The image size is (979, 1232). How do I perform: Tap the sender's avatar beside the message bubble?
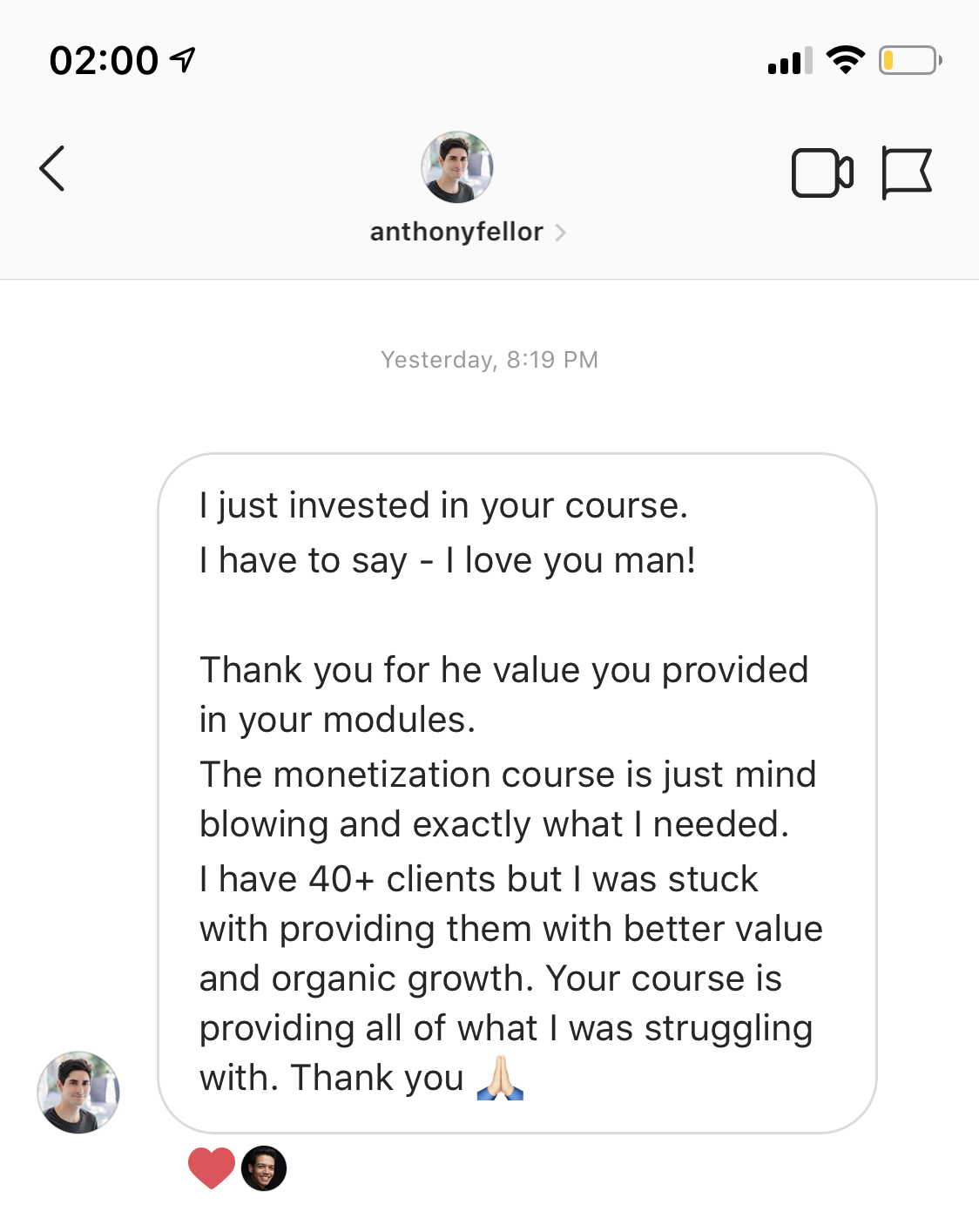78,1092
